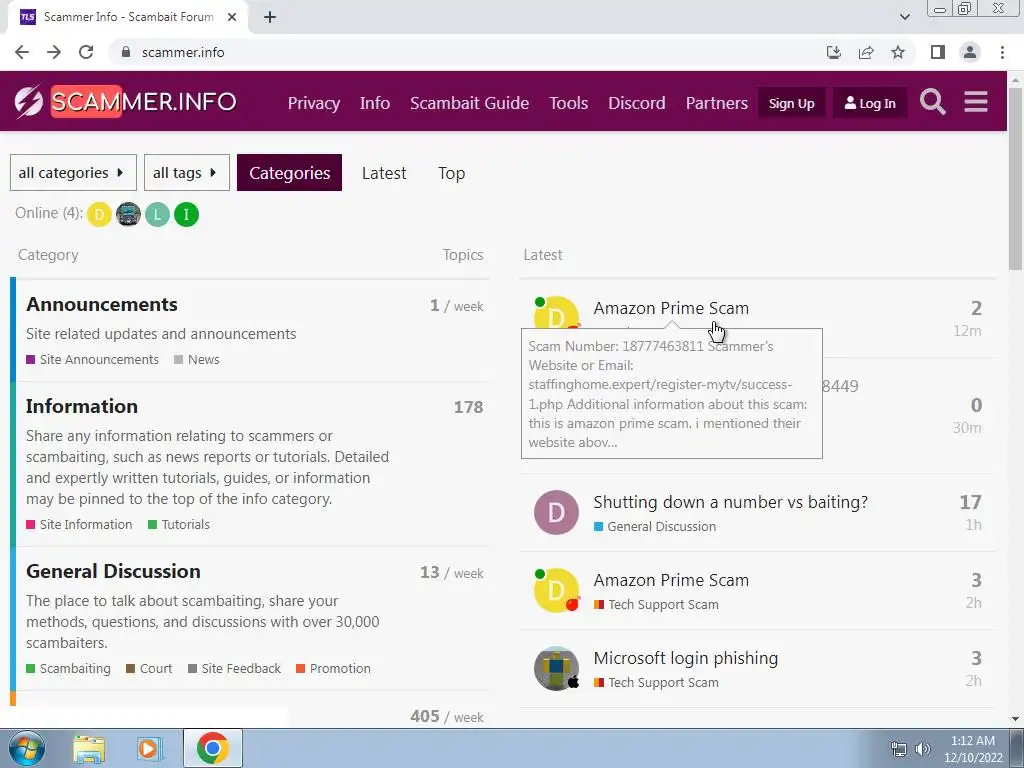Click the network tray icon

point(899,749)
